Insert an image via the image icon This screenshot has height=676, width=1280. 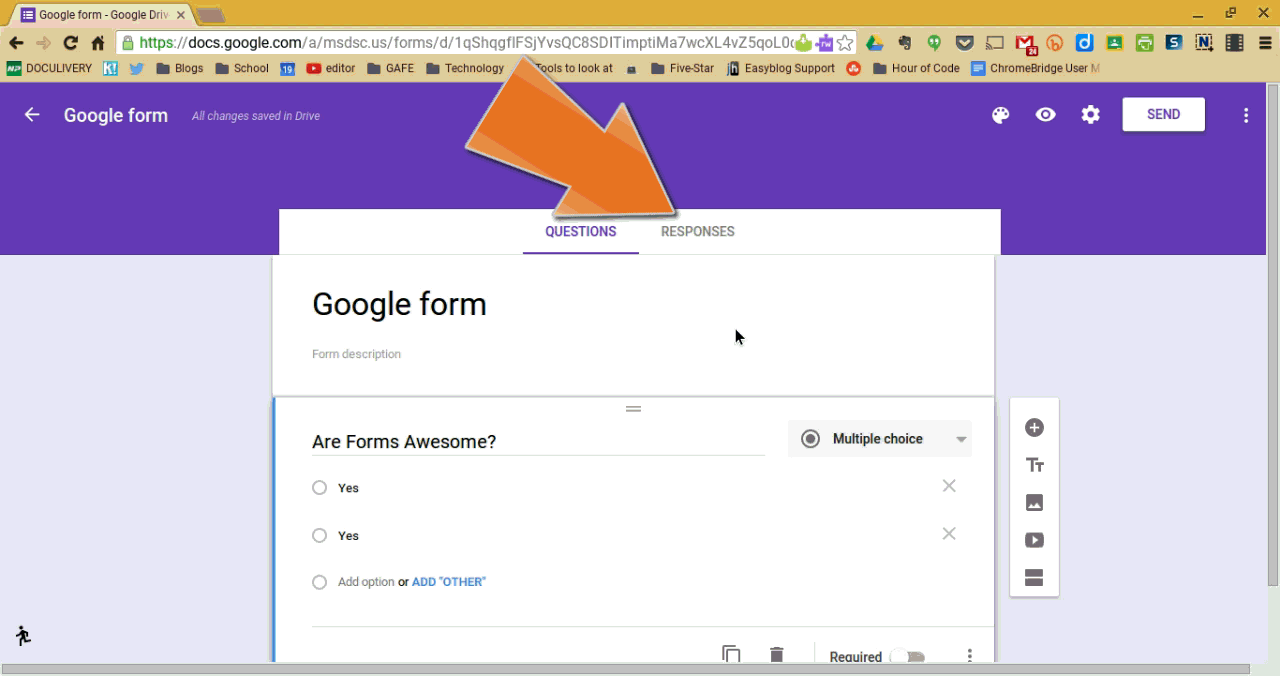1033,502
